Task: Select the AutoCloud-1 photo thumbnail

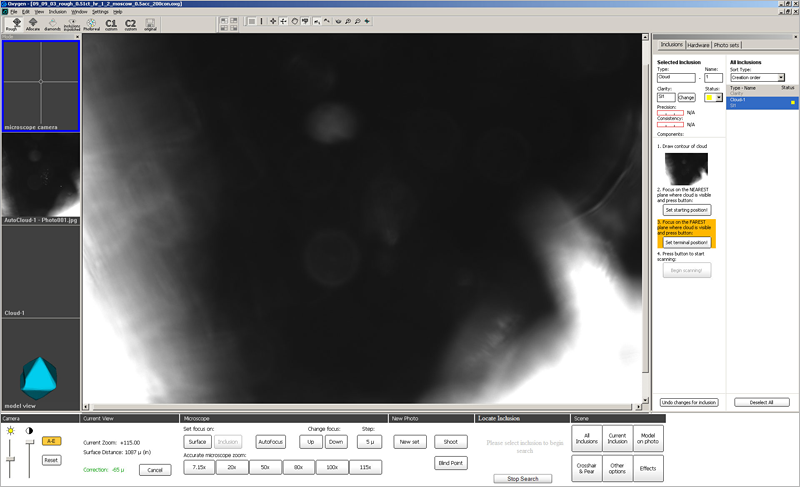Action: [41, 180]
